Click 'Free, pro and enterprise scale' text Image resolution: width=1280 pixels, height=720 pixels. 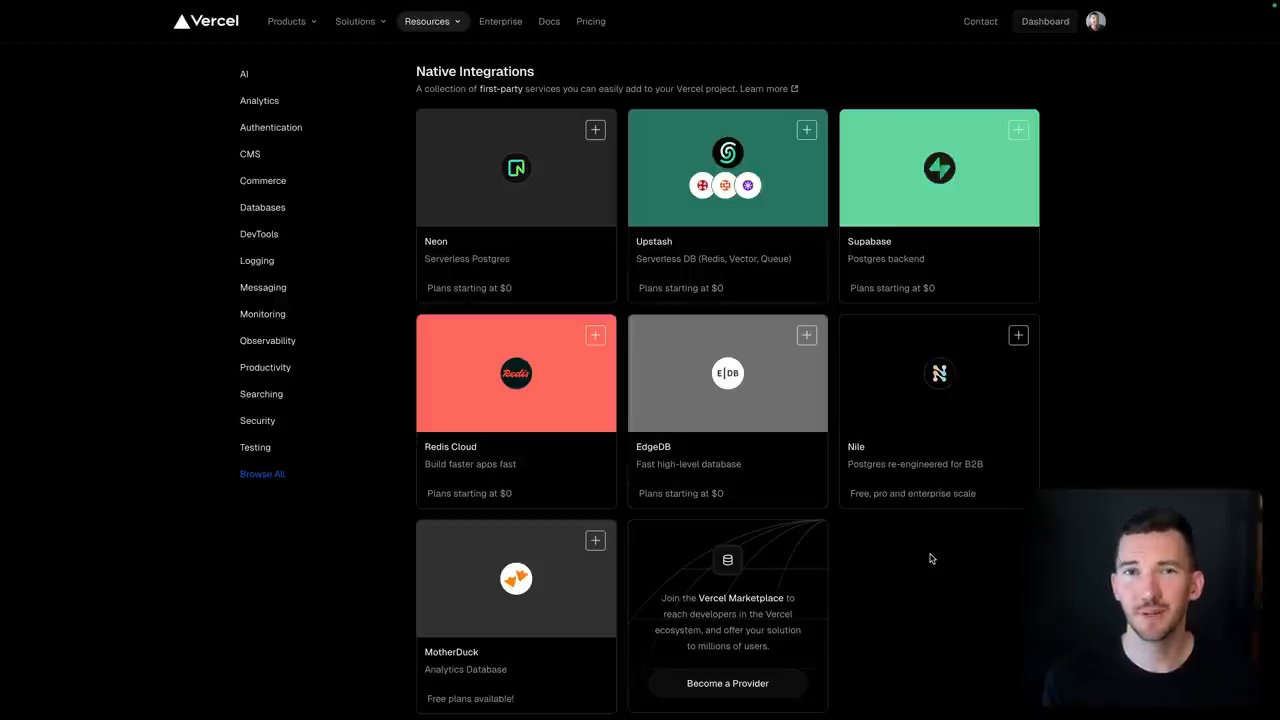pos(913,493)
